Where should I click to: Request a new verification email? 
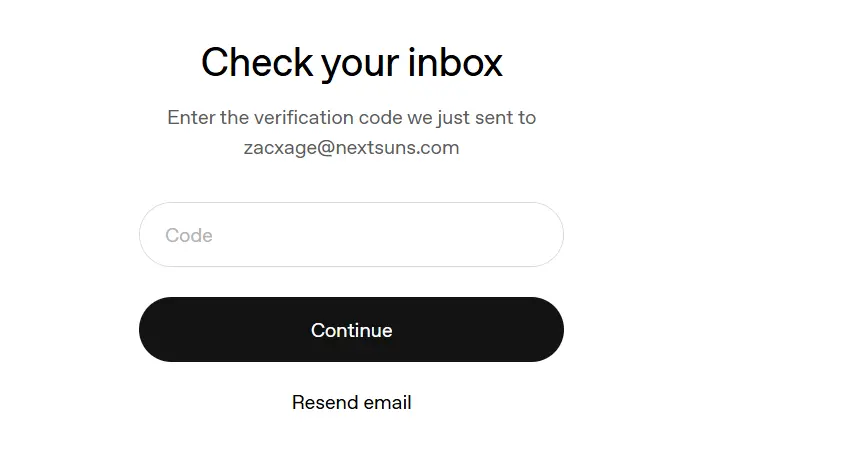pos(351,403)
